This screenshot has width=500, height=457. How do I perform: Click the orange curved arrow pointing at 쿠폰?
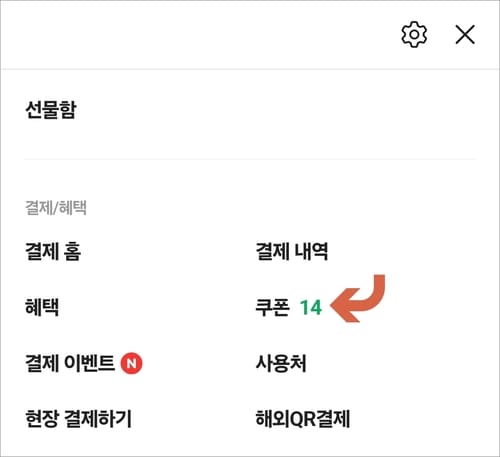tap(358, 299)
